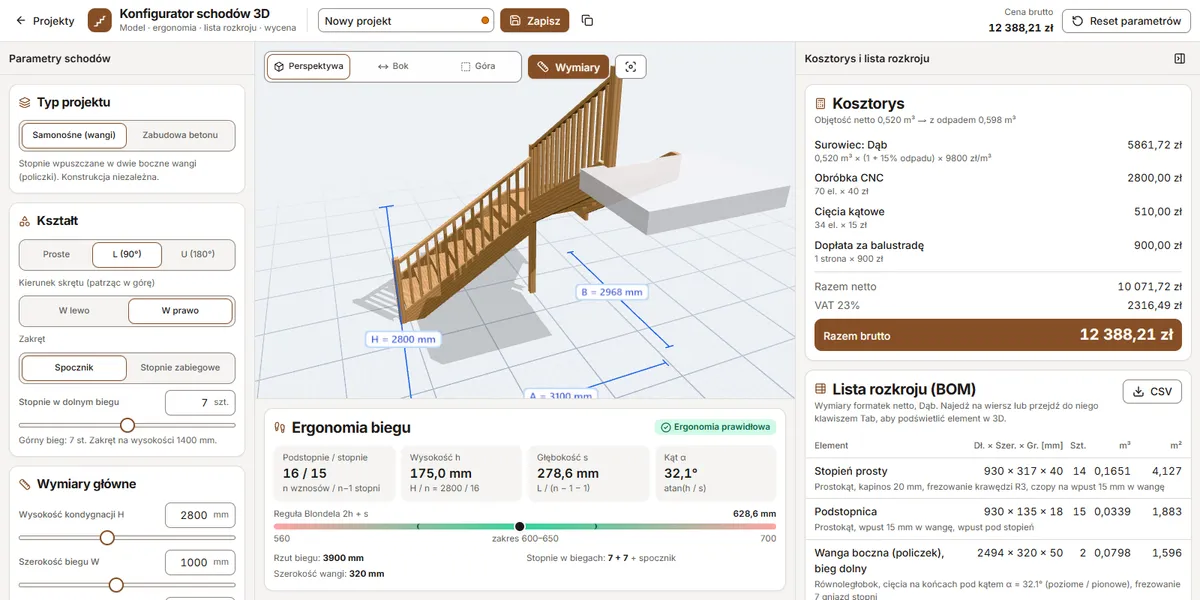Click the Wysokość kondygnacji H field
1200x600 pixels.
pyautogui.click(x=200, y=515)
